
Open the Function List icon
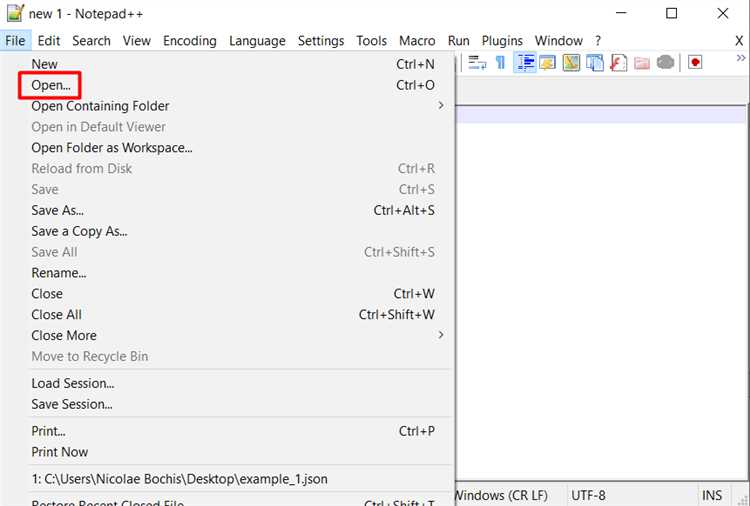618,63
